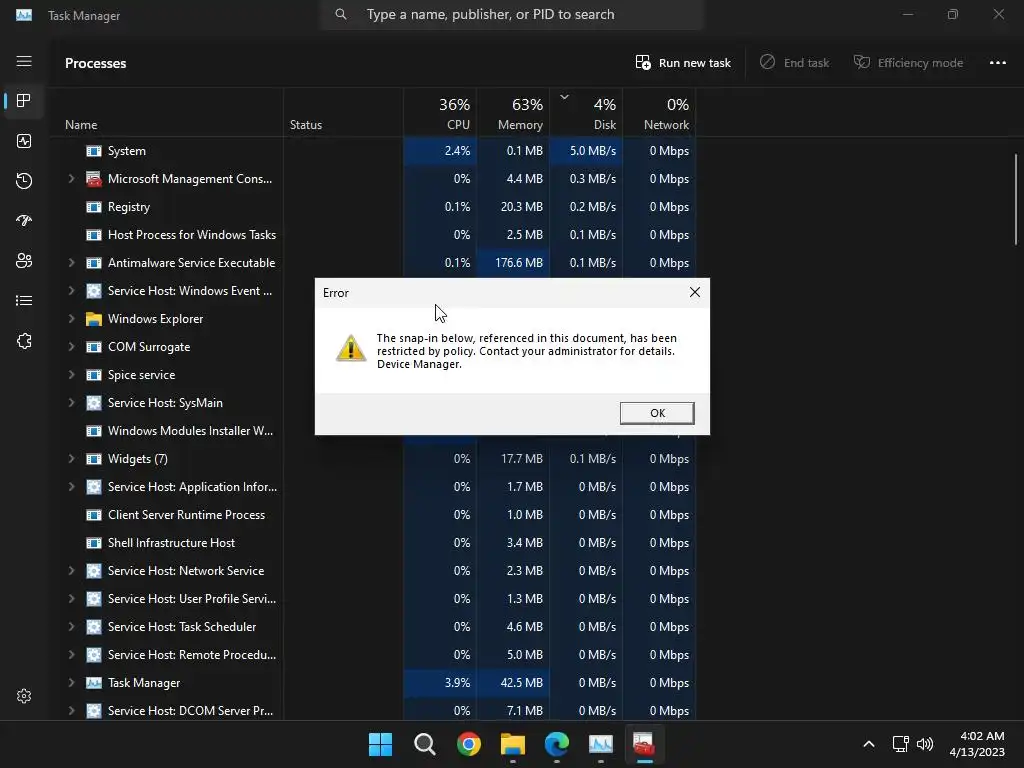This screenshot has width=1024, height=768.
Task: Show hidden system tray icons
Action: [869, 744]
